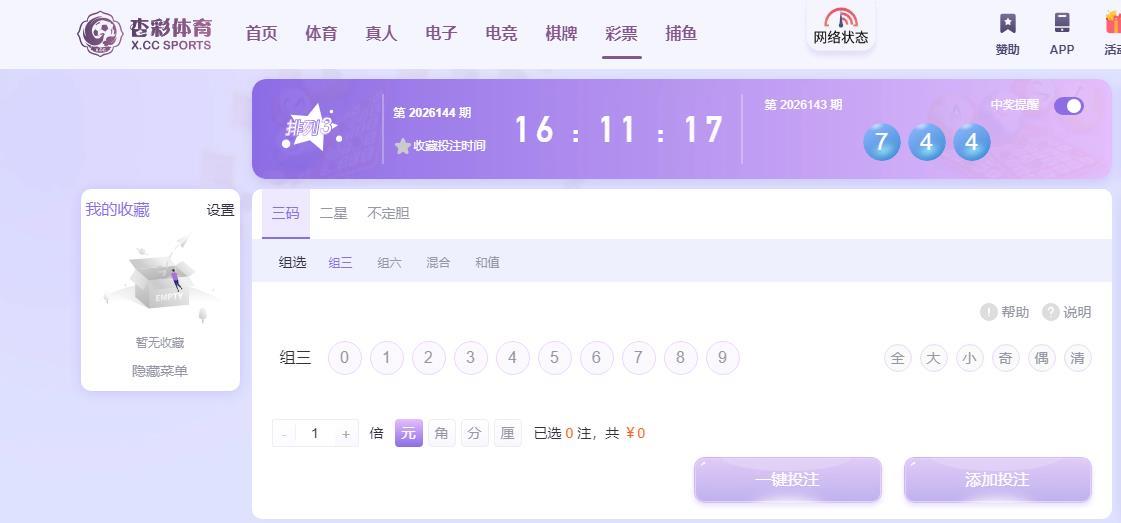Select 元 bet unit
Viewport: 1121px width, 523px height.
tap(409, 433)
